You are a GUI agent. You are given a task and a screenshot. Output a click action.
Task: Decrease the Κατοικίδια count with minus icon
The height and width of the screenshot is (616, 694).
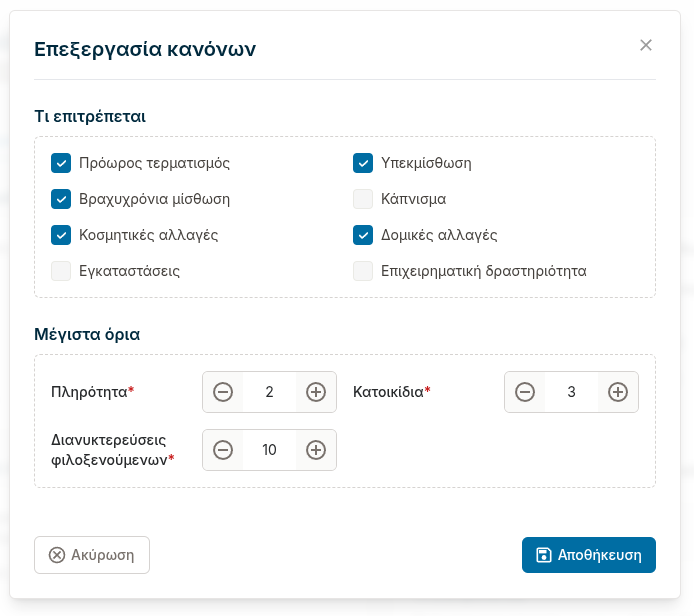click(525, 392)
